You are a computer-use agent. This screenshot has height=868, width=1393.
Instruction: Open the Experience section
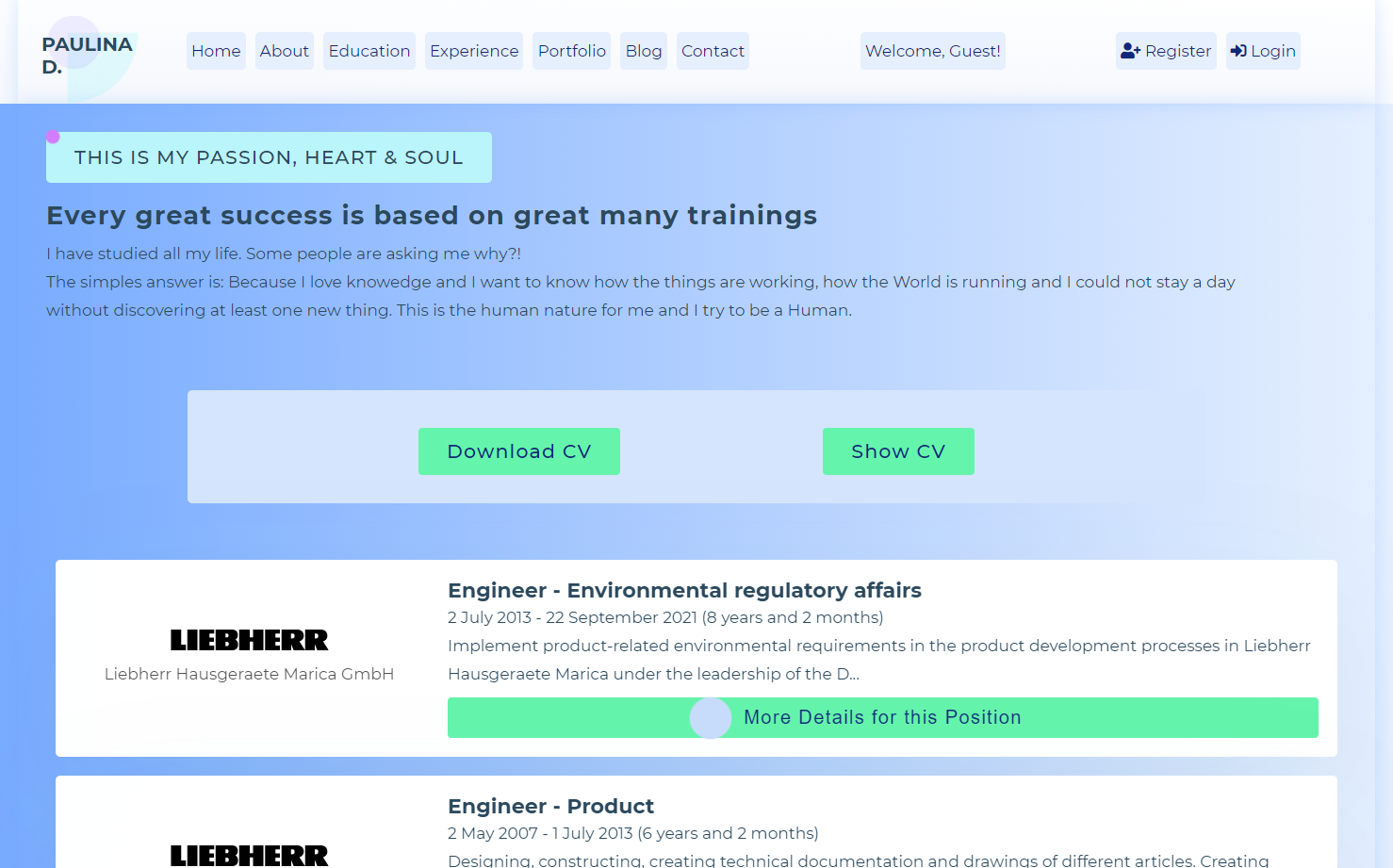tap(473, 51)
